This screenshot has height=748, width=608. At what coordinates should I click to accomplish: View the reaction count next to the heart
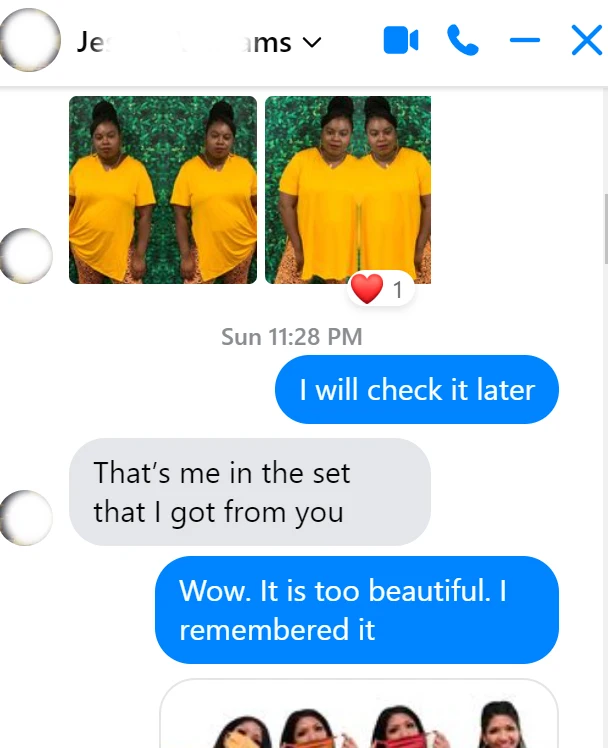[397, 290]
